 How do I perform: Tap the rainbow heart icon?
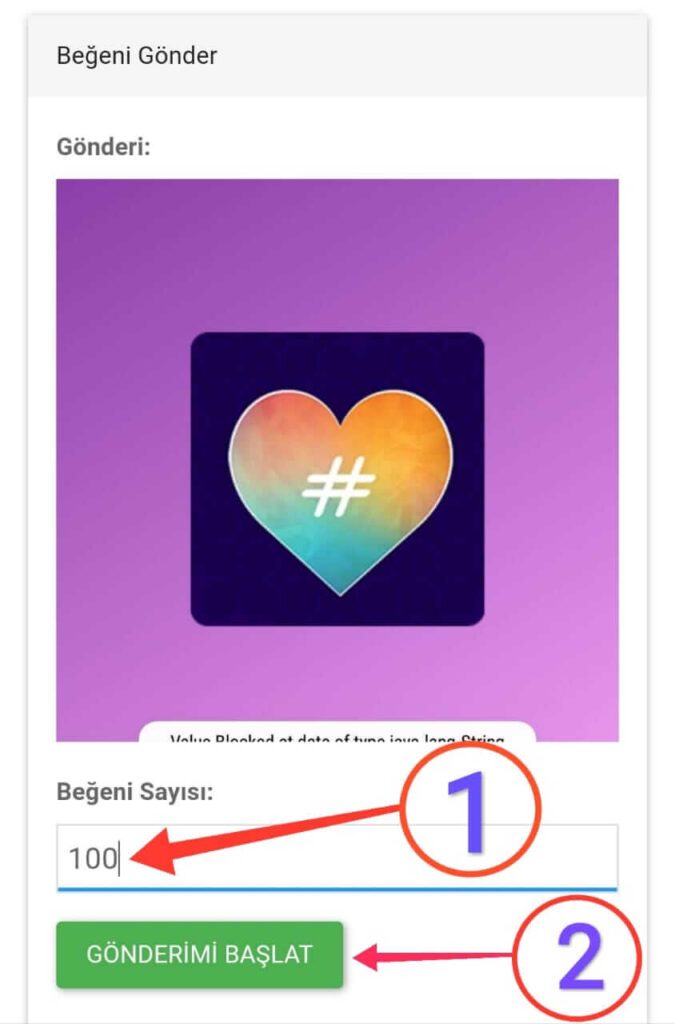(340, 492)
